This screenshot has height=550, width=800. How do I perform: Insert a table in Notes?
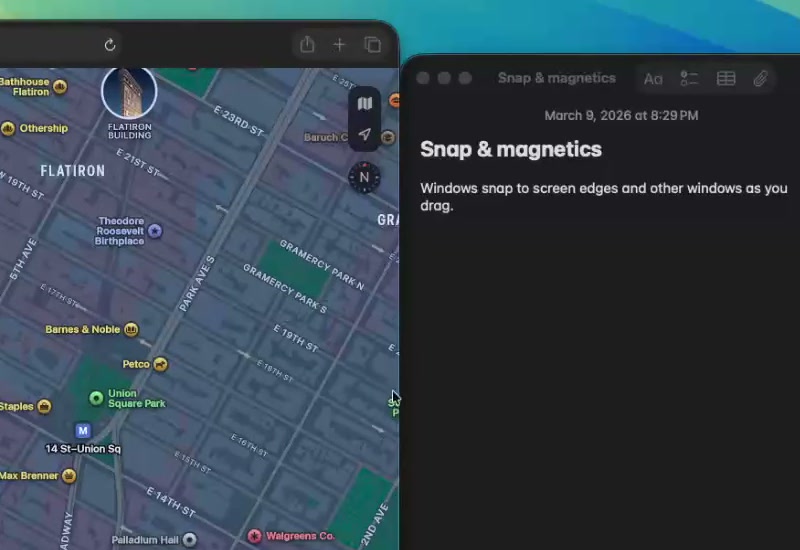coord(726,79)
